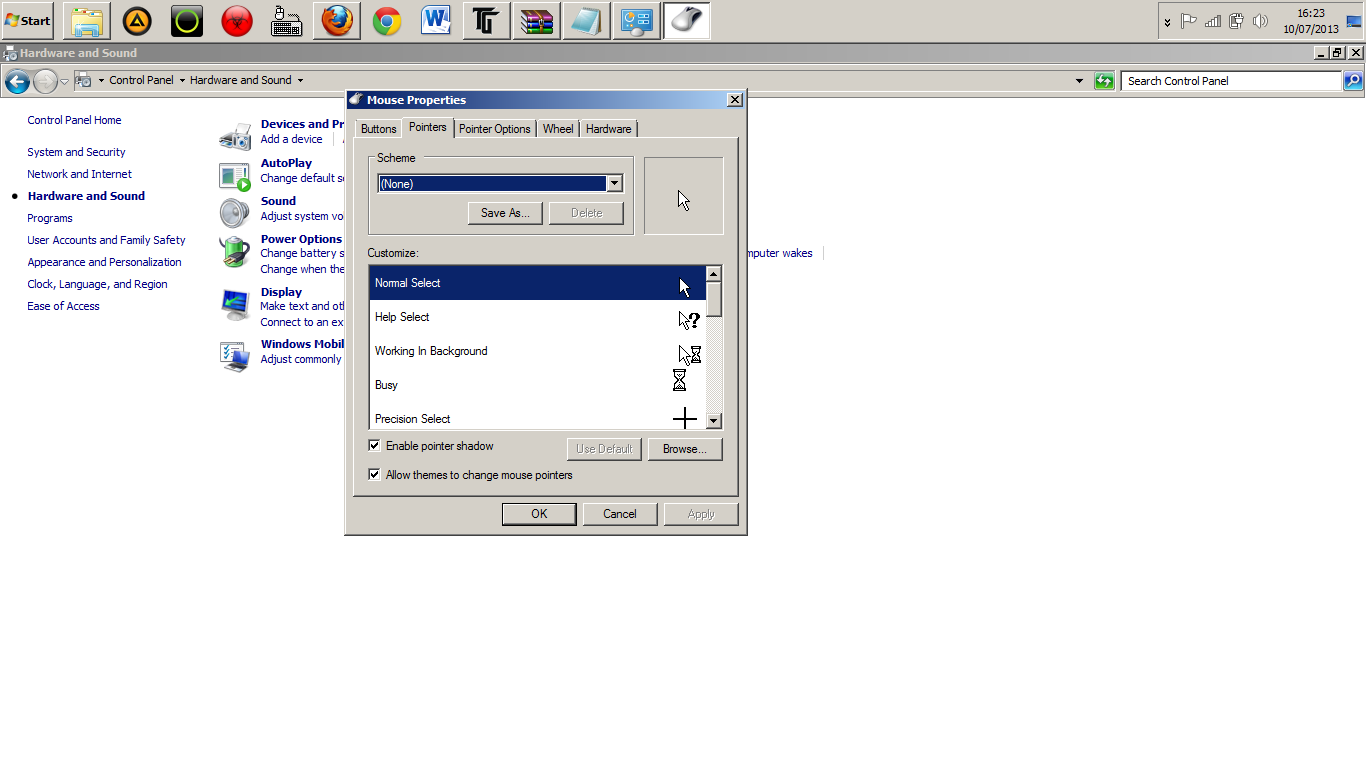Open dropdown arrow after Hardware and Sound breadcrumb
Viewport: 1366px width, 768px height.
pos(300,80)
